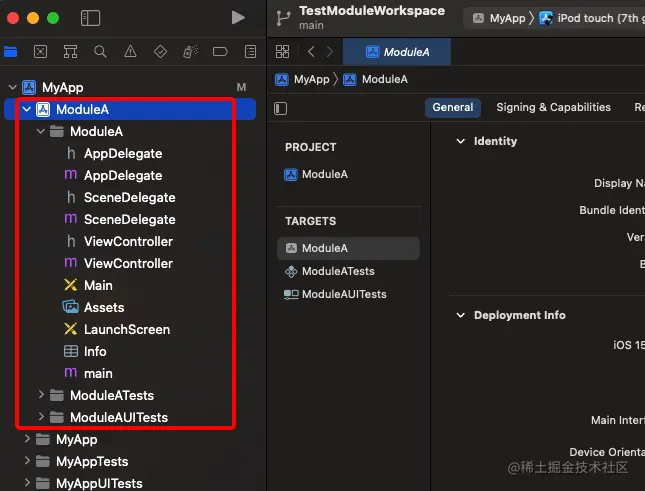The width and height of the screenshot is (645, 491).
Task: Toggle the navigator sidebar button
Action: tap(90, 18)
